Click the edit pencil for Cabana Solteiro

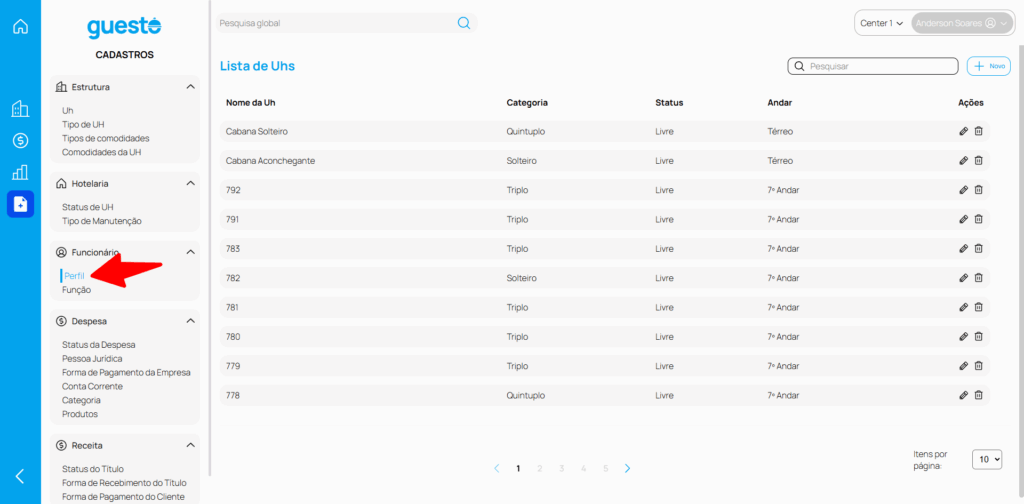pyautogui.click(x=963, y=131)
